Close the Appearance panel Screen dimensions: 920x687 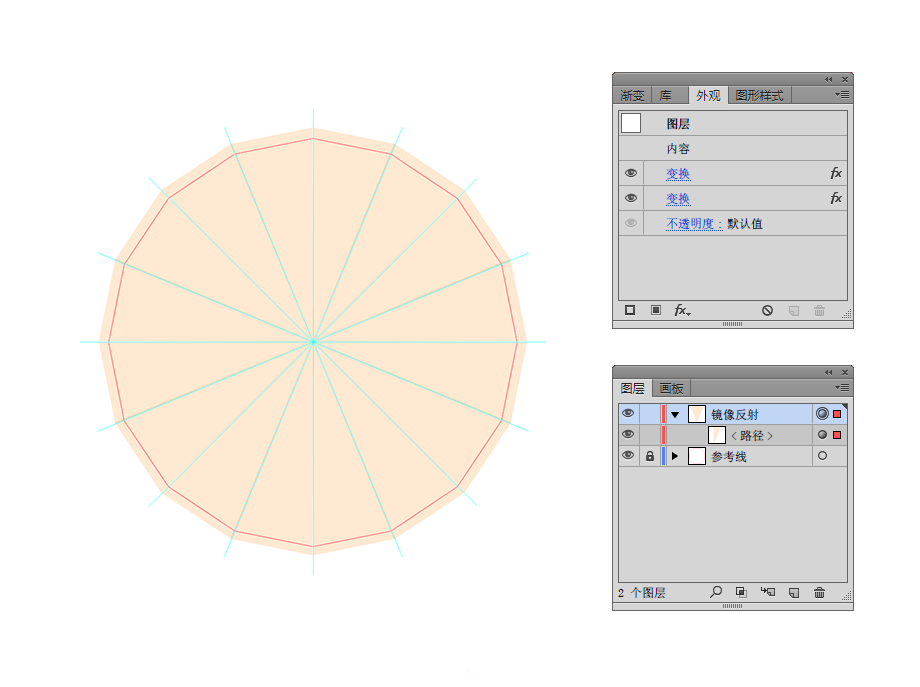click(845, 79)
